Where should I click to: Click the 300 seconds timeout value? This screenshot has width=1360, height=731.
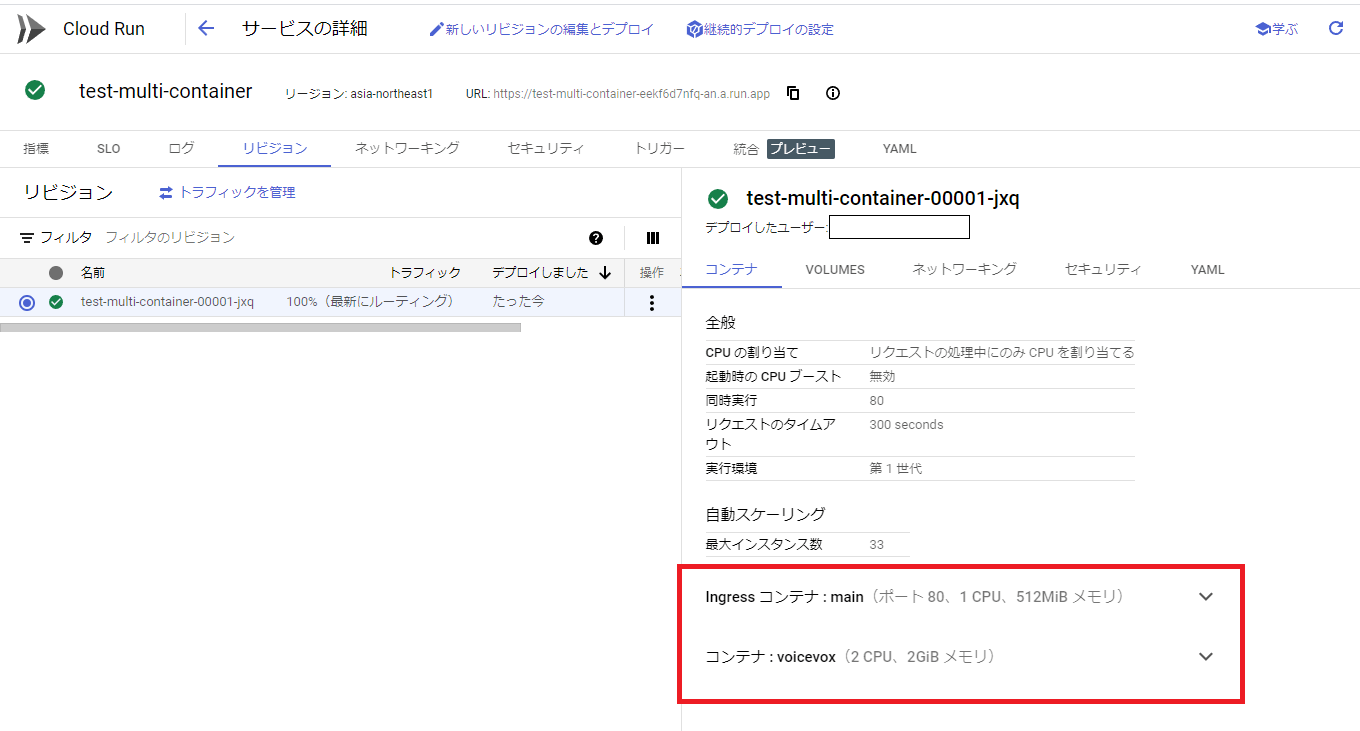(x=906, y=425)
